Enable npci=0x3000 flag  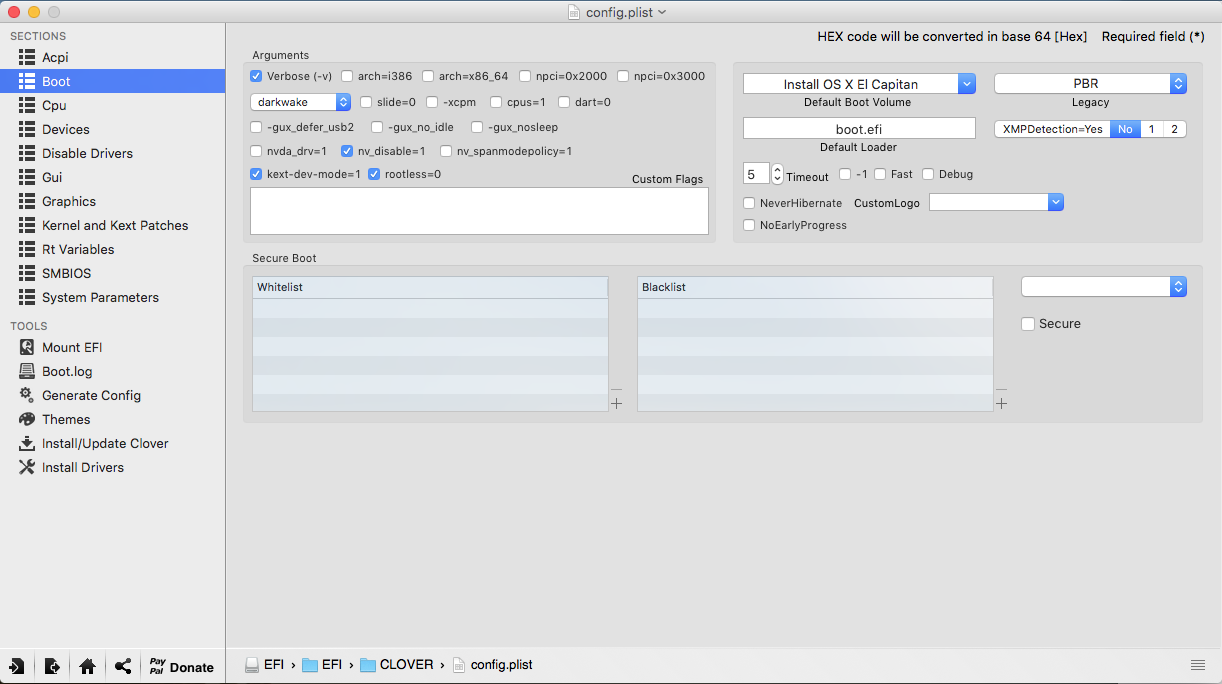[623, 76]
